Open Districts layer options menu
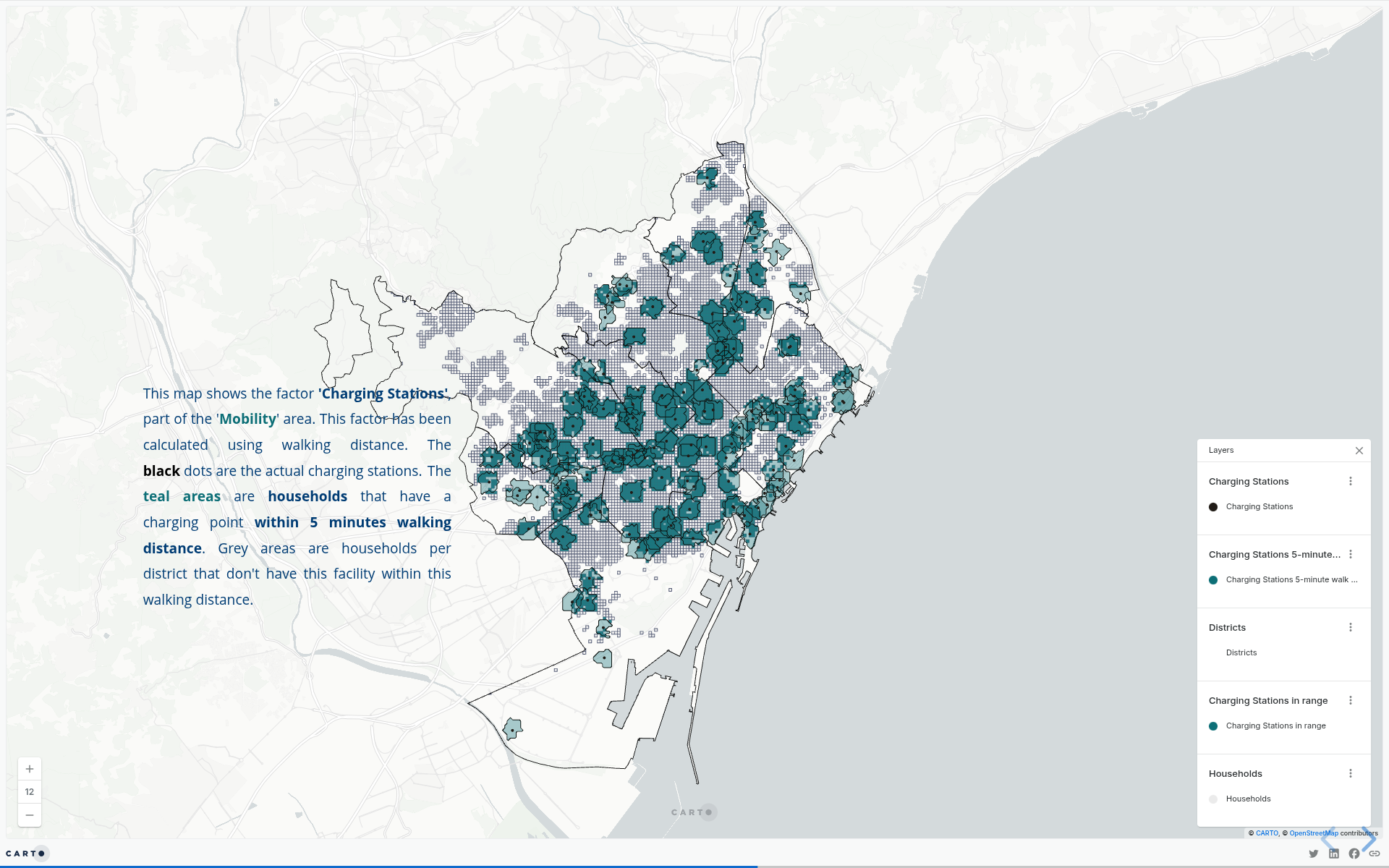Image resolution: width=1389 pixels, height=868 pixels. coord(1351,628)
